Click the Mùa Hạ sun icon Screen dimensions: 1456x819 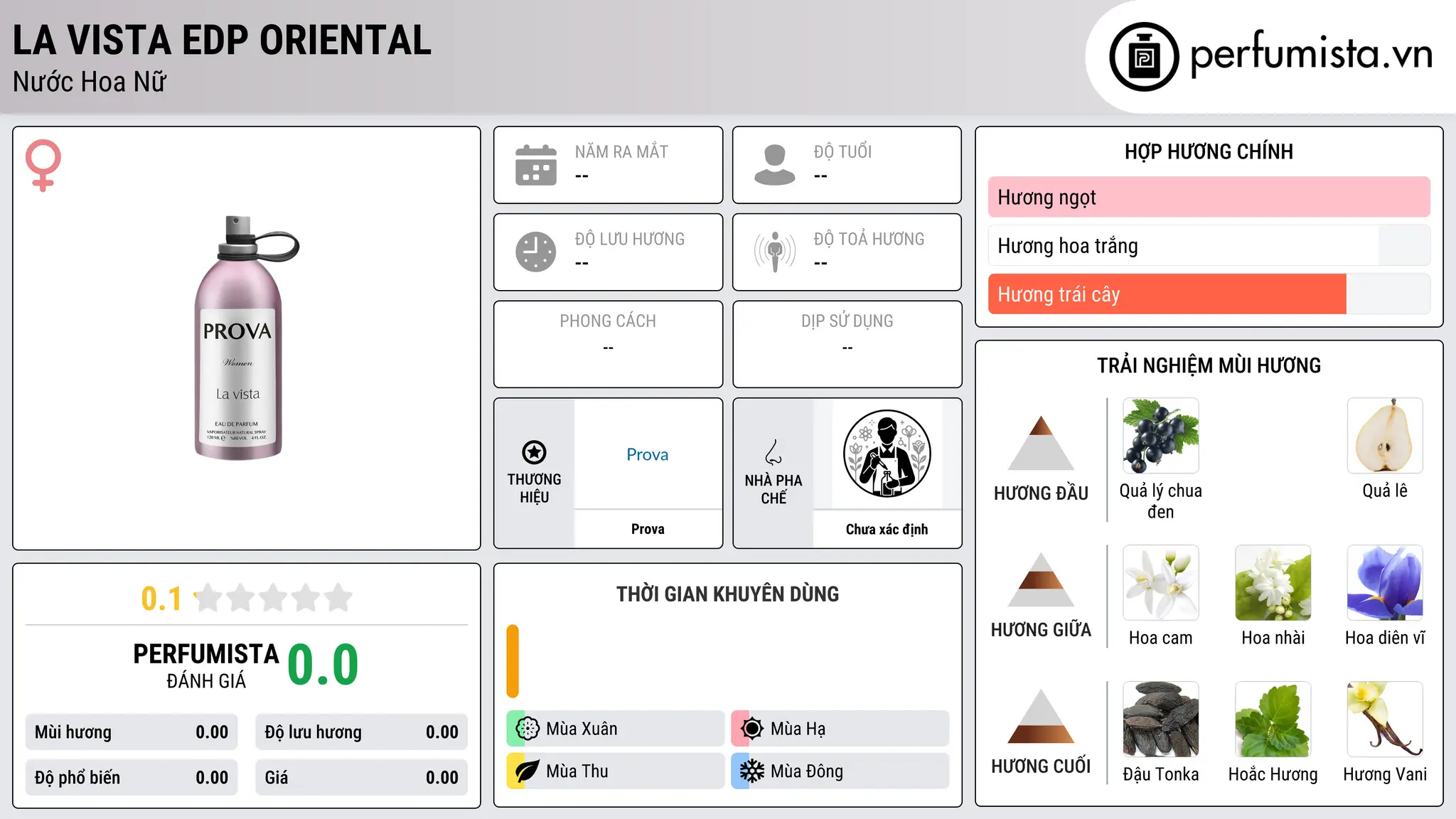pyautogui.click(x=752, y=729)
